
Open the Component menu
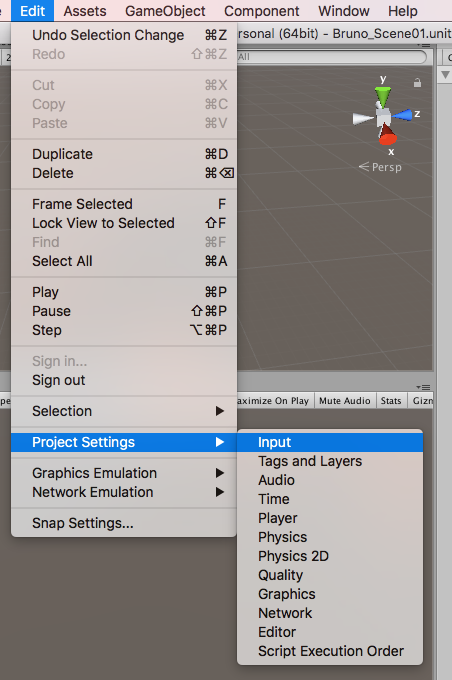click(x=262, y=11)
